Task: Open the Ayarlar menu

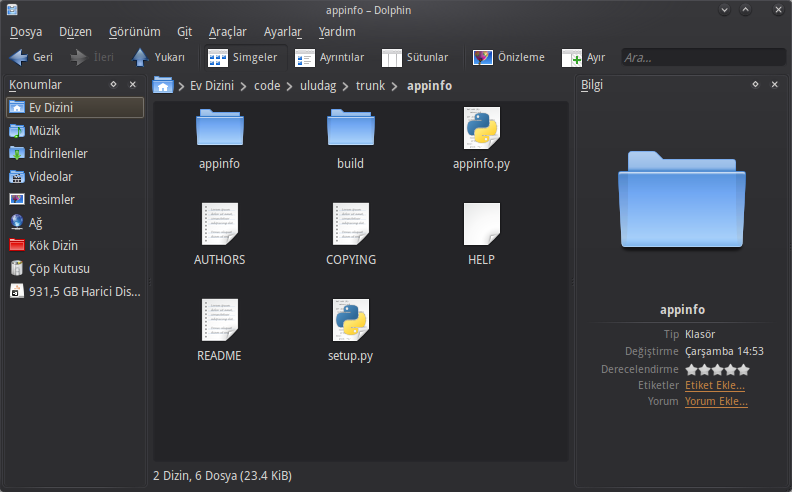Action: tap(282, 32)
